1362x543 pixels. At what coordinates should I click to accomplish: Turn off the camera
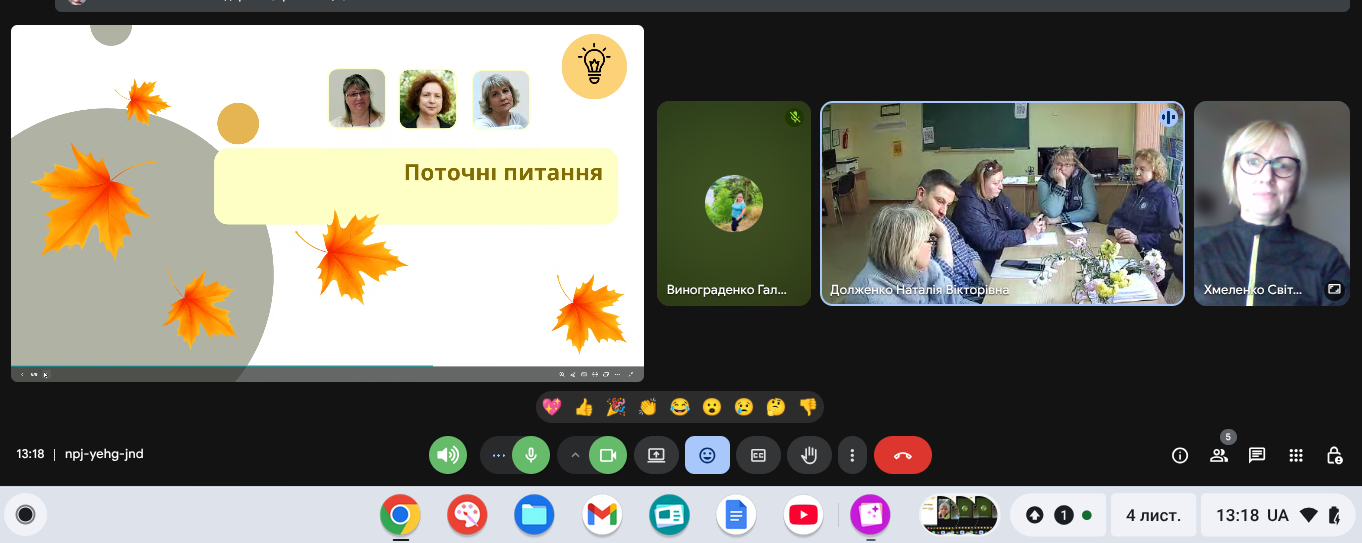coord(607,455)
